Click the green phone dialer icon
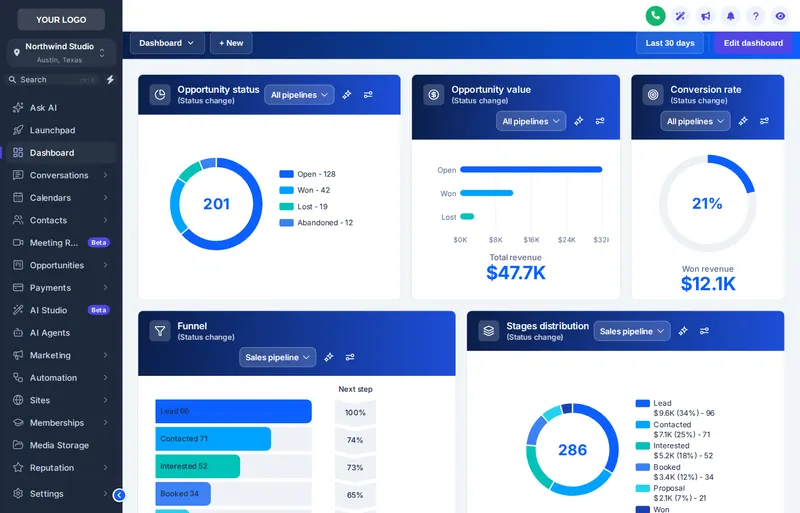800x513 pixels. (x=655, y=16)
